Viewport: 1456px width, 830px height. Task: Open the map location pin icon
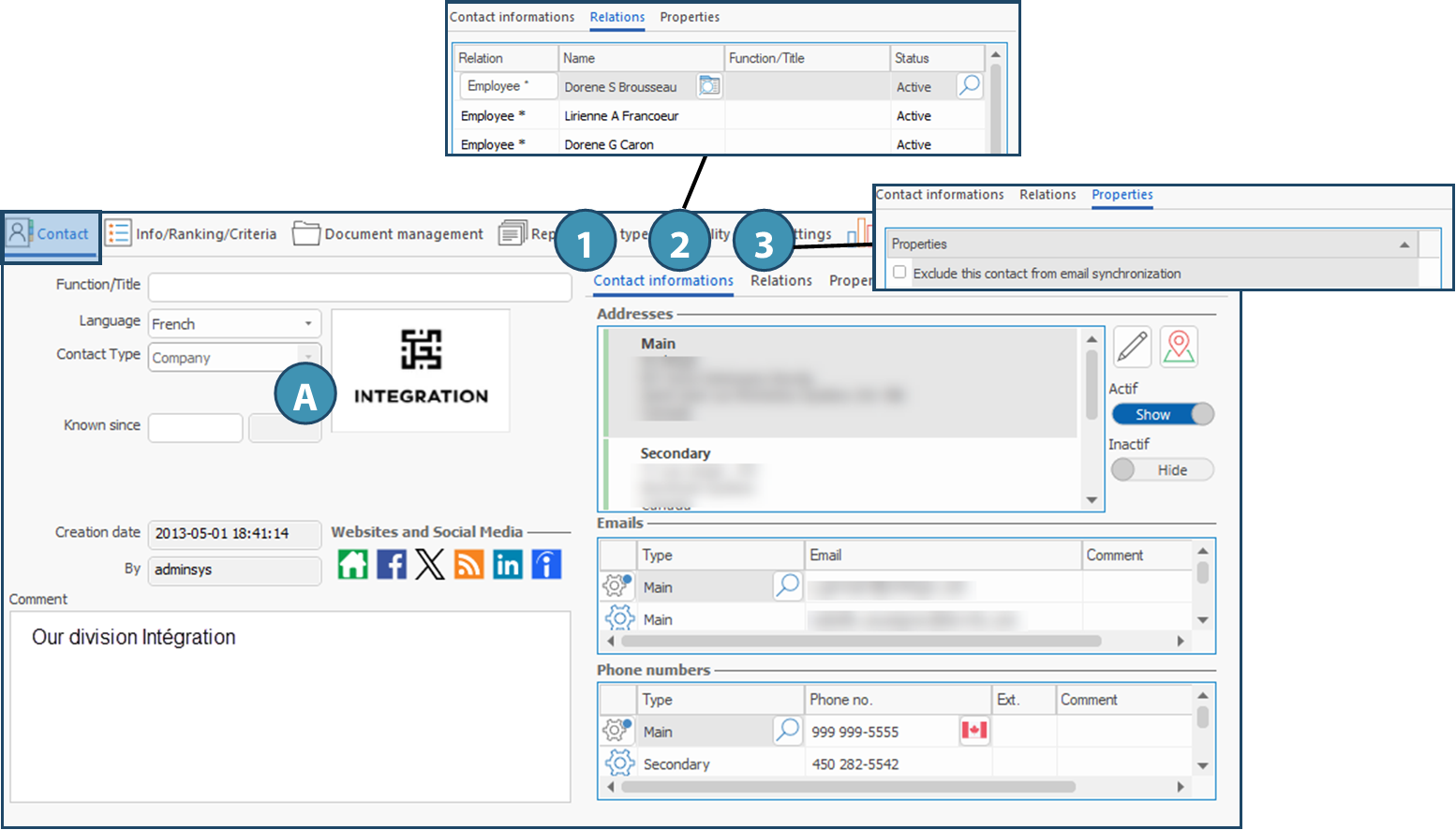(1179, 348)
